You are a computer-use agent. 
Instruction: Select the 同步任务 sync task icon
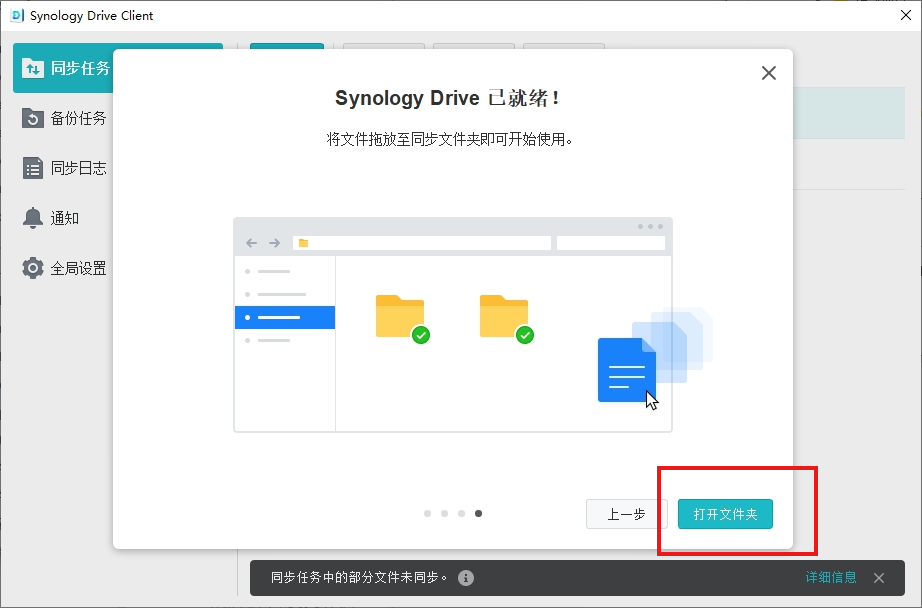pos(33,68)
